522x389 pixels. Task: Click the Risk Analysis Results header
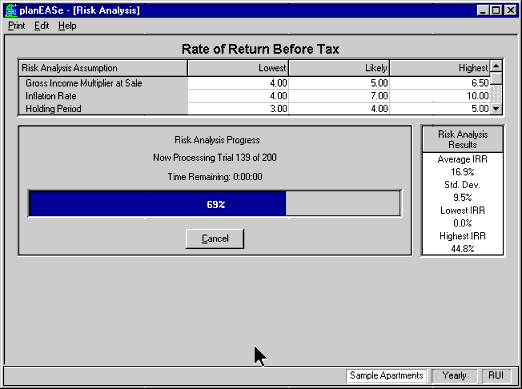pos(462,139)
